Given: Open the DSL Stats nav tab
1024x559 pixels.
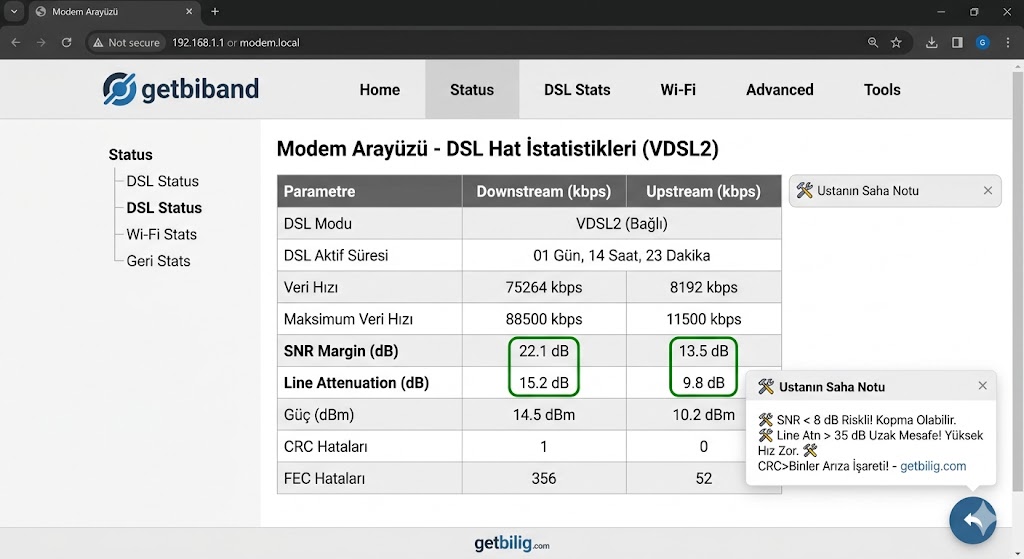Looking at the screenshot, I should pos(577,89).
